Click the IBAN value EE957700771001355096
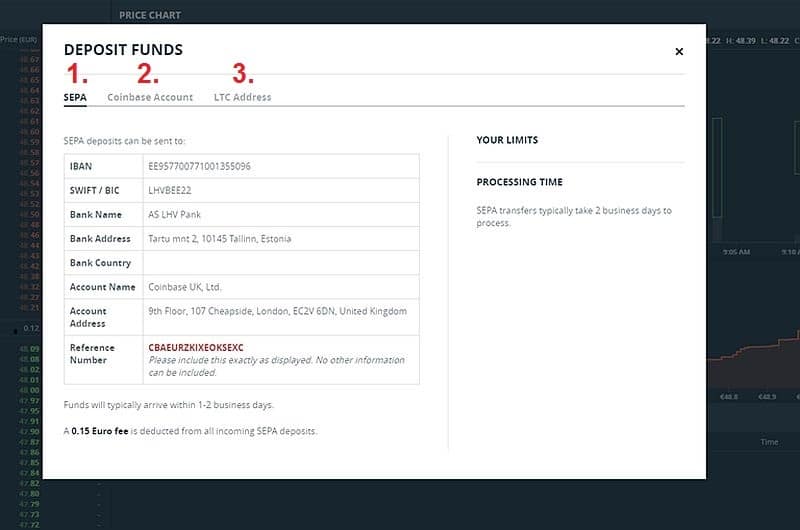Screen dimensions: 800x530 pos(199,166)
